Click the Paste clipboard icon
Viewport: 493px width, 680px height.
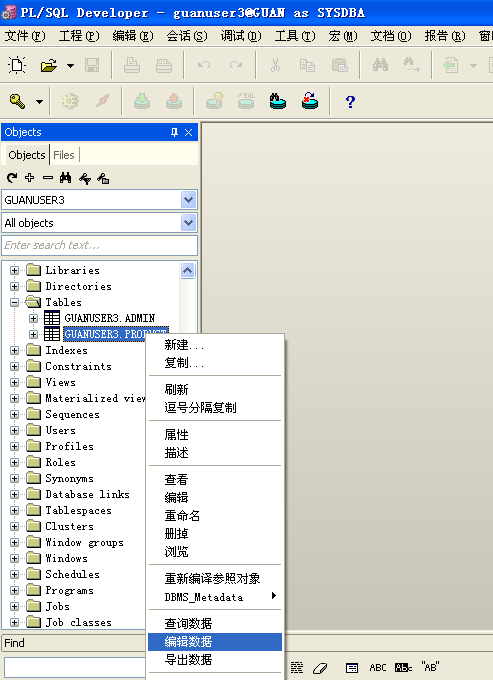[x=340, y=65]
